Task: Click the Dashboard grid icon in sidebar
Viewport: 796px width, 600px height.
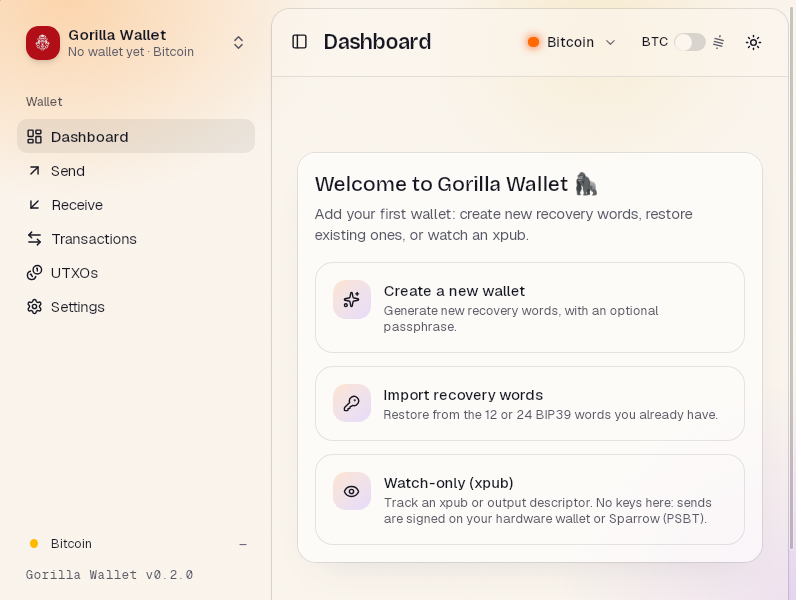Action: point(34,137)
